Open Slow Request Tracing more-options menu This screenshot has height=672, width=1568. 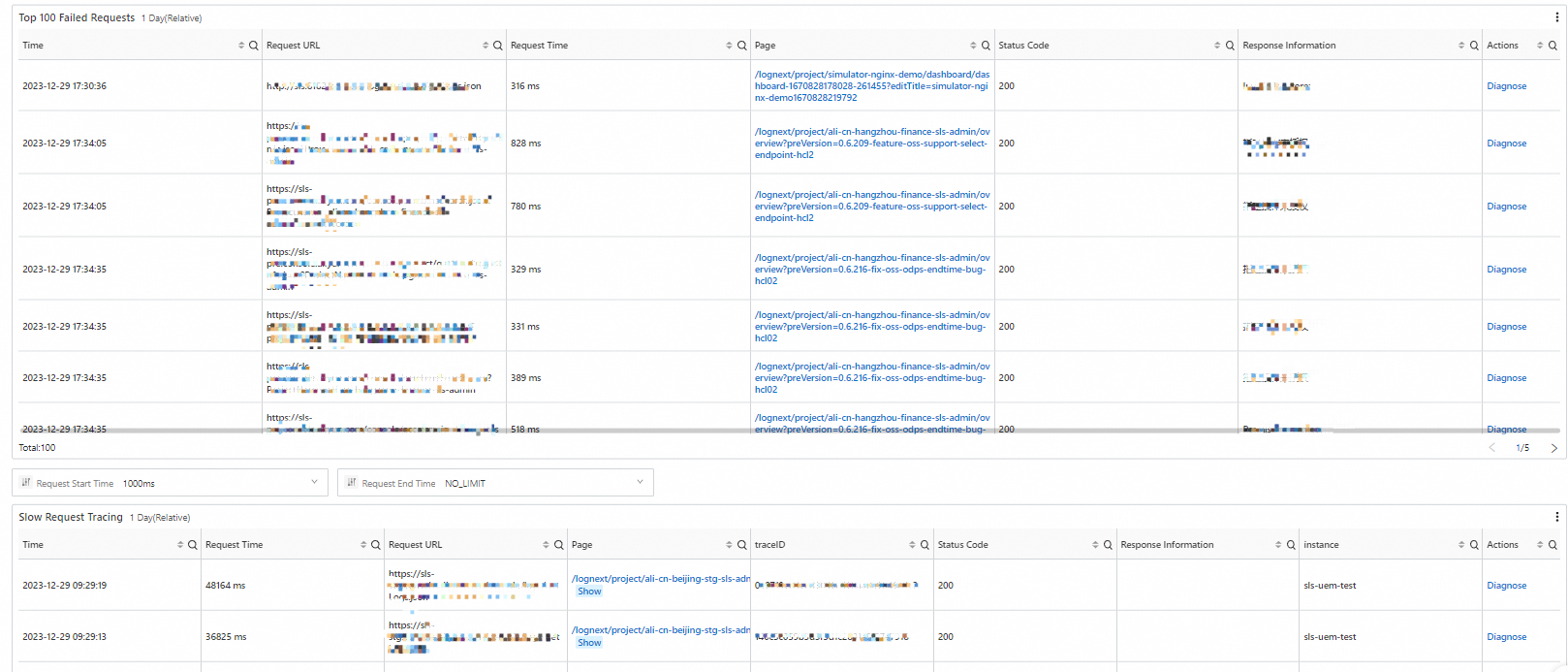1556,517
